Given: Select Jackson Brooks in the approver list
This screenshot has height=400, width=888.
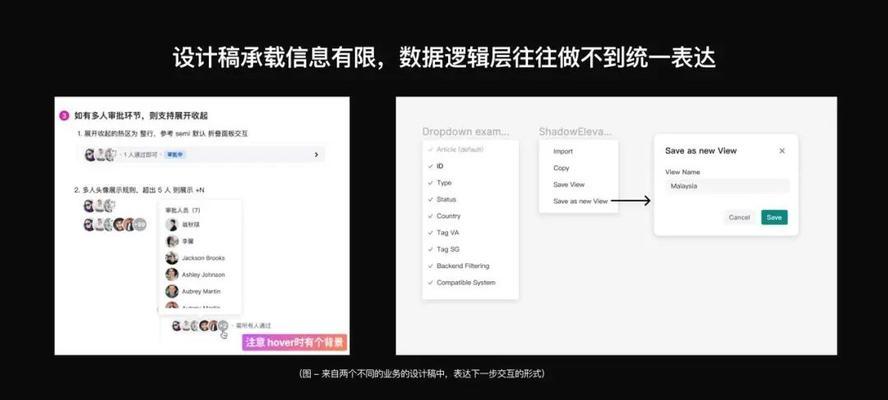Looking at the screenshot, I should click(x=203, y=258).
